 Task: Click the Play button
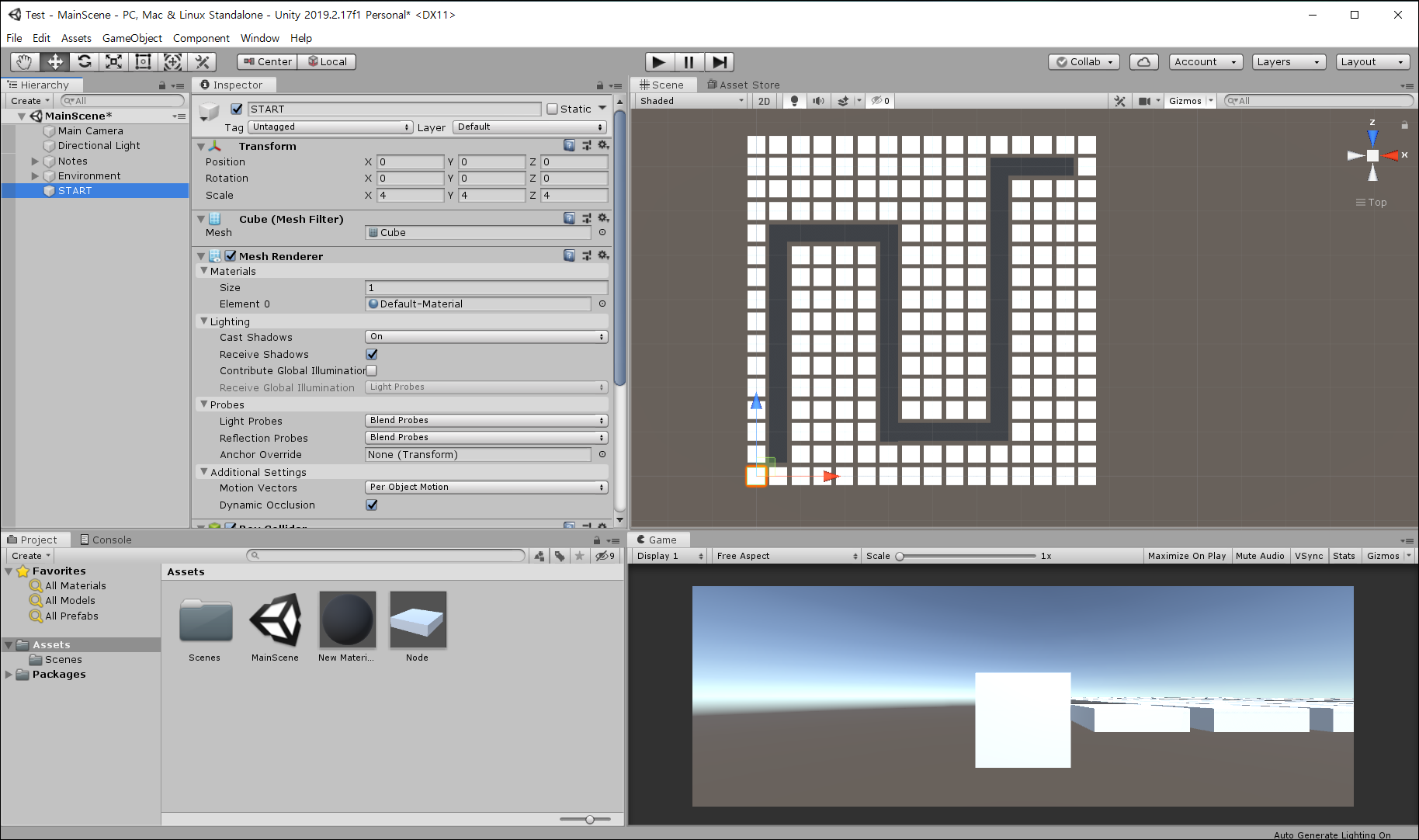click(659, 62)
